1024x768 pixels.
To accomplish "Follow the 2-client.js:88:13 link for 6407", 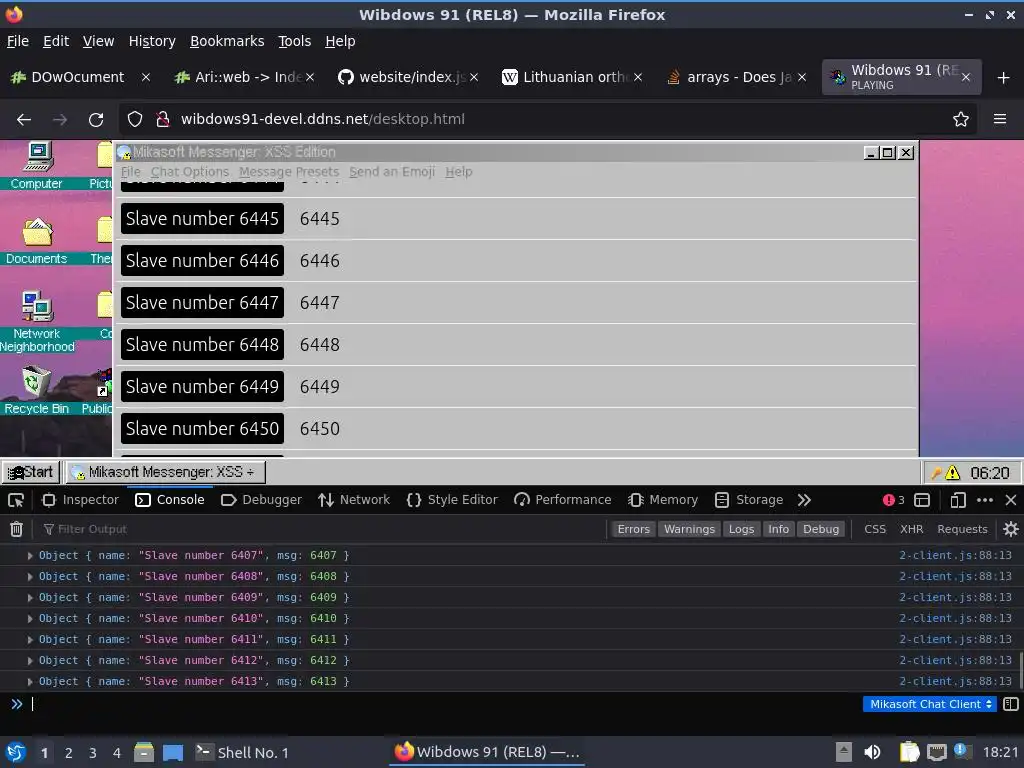I will pyautogui.click(x=955, y=556).
